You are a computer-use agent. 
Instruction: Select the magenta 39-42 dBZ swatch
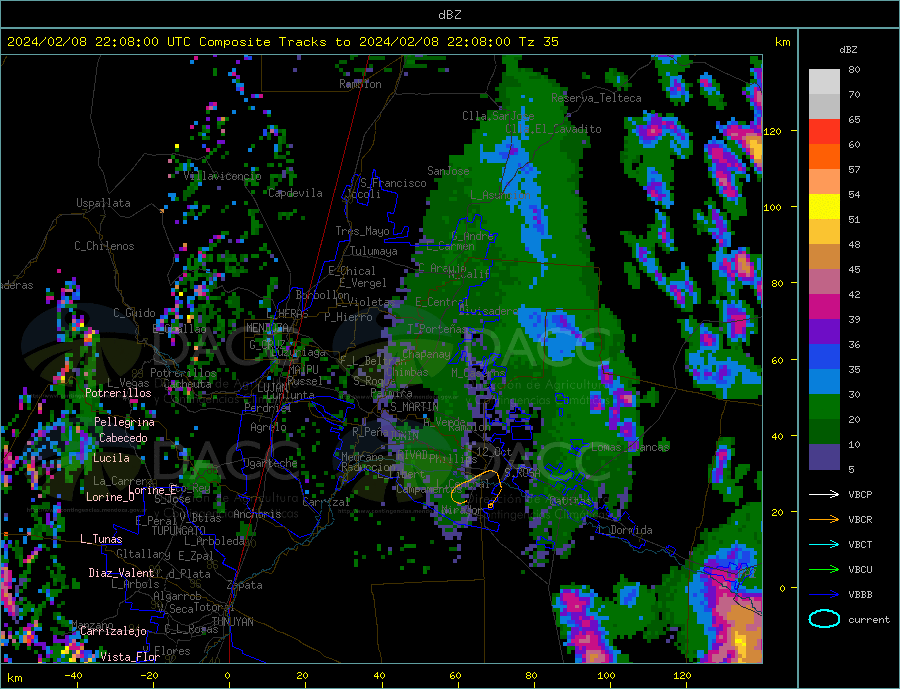[824, 307]
